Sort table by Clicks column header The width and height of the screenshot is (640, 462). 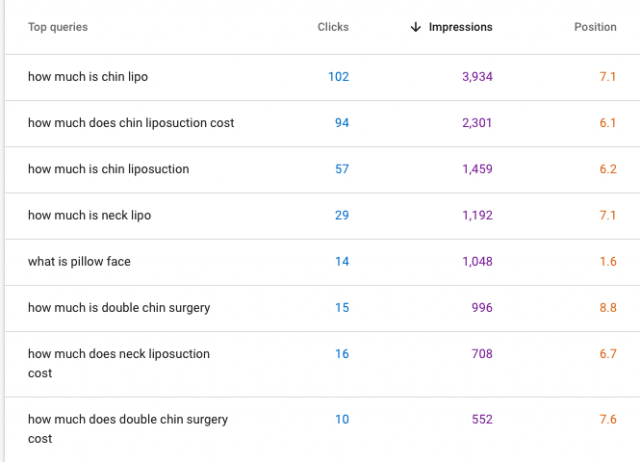[x=333, y=27]
